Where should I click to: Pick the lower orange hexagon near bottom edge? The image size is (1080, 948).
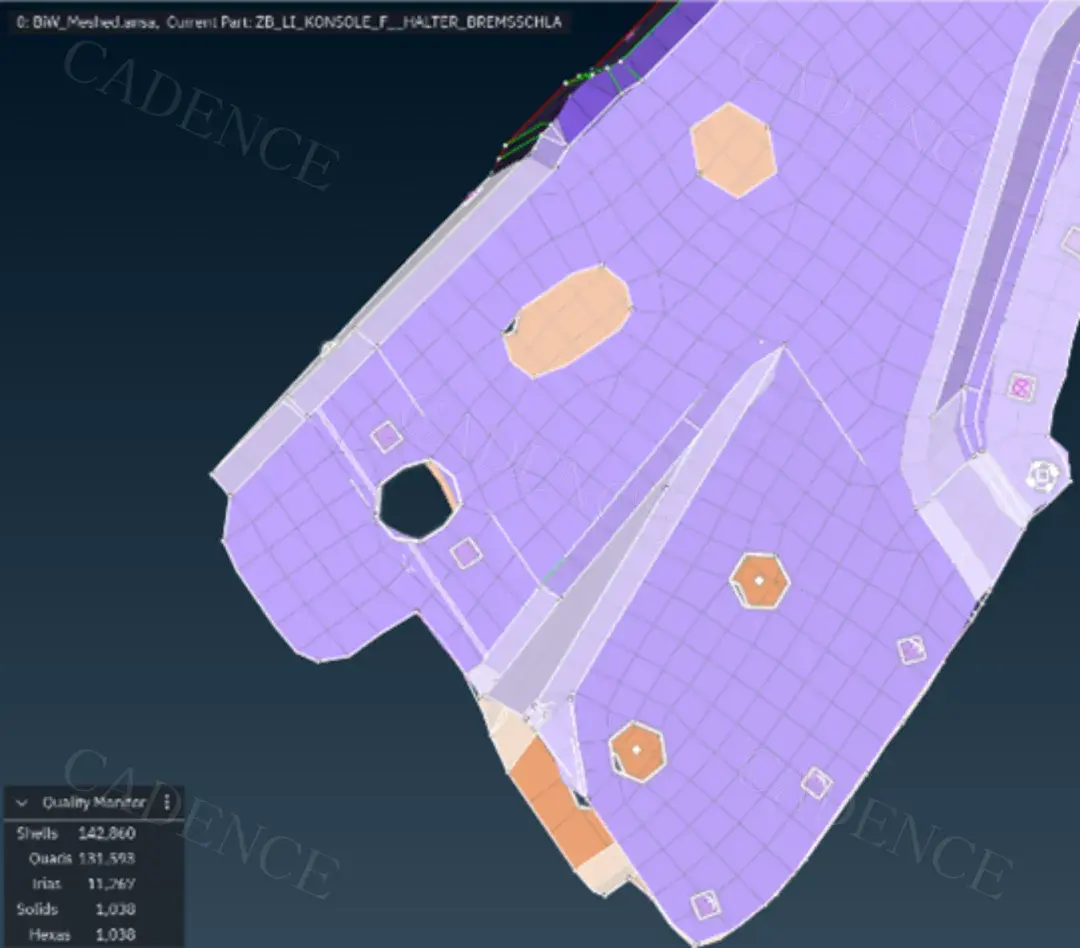point(637,750)
